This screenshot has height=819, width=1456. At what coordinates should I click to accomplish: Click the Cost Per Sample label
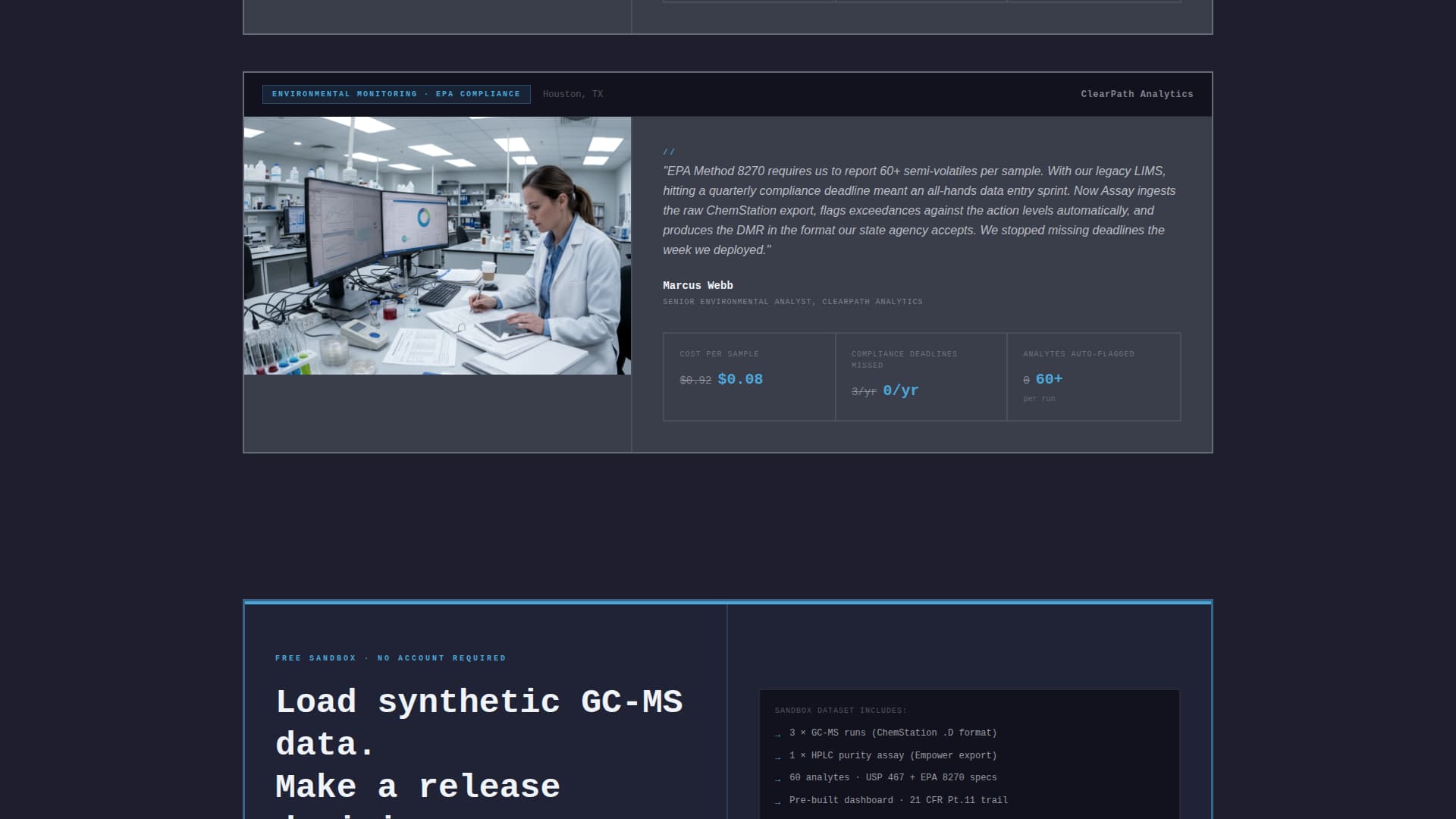coord(719,354)
